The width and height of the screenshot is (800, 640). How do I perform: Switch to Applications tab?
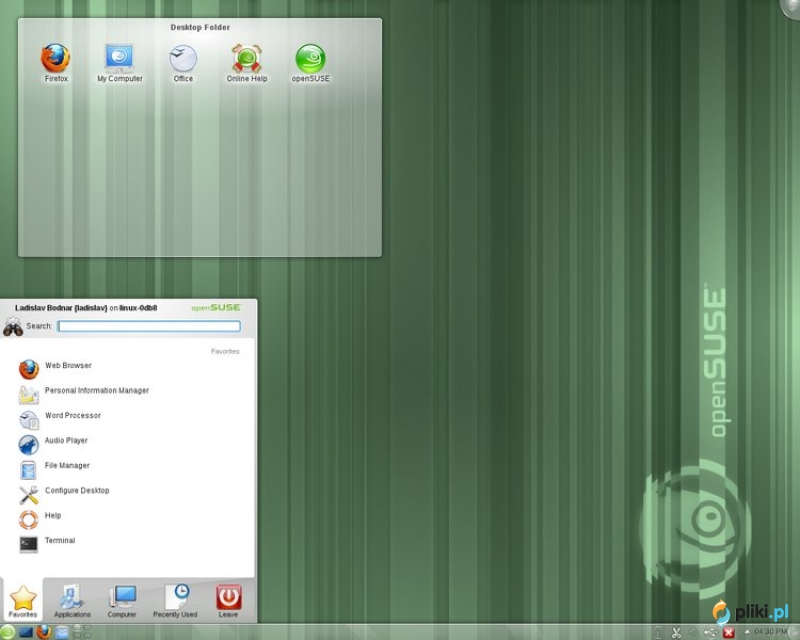tap(72, 601)
